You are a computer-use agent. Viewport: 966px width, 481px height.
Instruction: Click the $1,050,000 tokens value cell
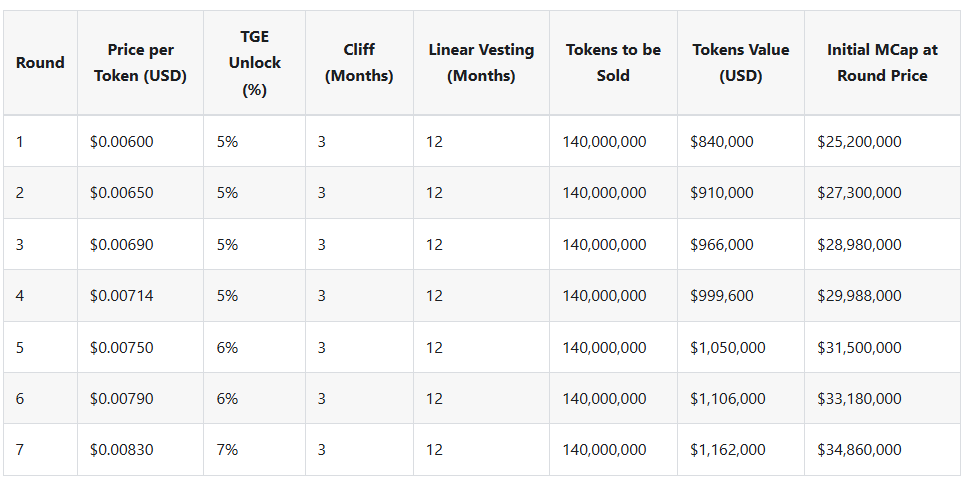coord(727,348)
